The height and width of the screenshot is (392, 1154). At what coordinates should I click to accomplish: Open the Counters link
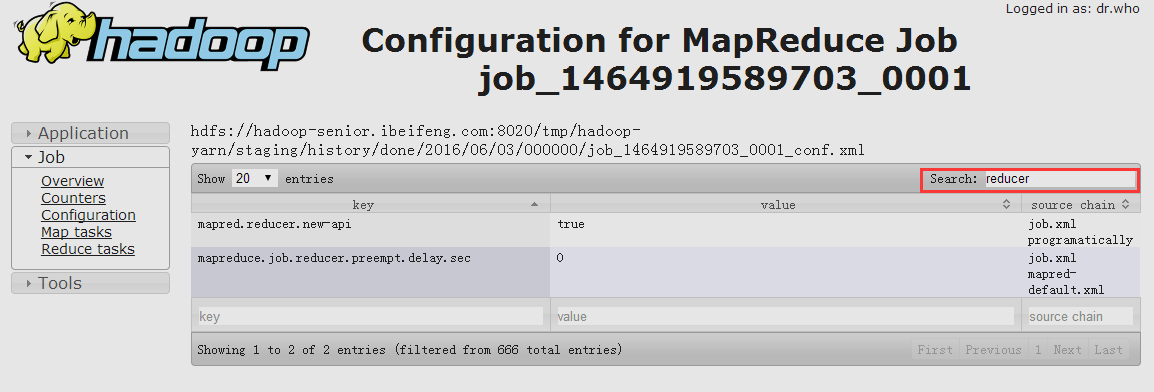73,198
